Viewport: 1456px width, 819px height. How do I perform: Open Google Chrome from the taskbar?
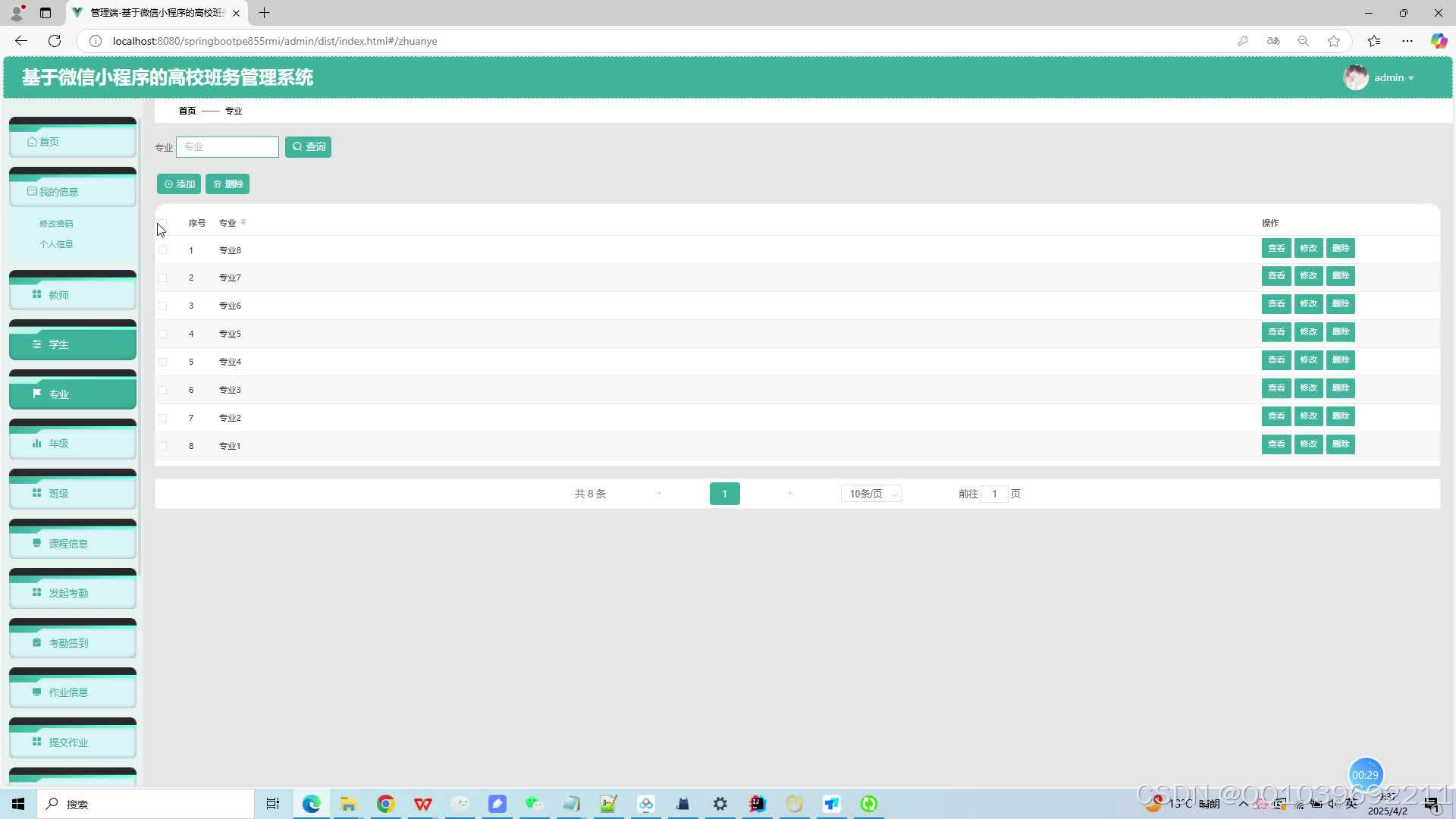pos(386,804)
